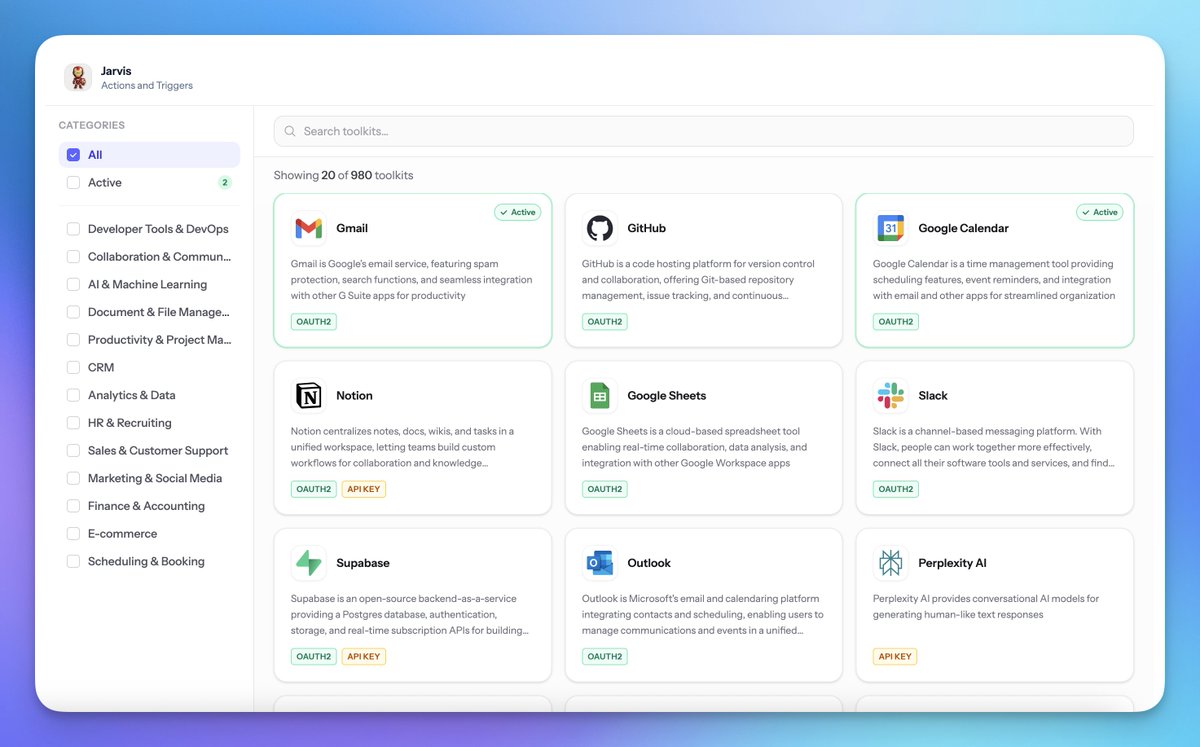This screenshot has width=1200, height=747.
Task: Check the Scheduling & Booking checkbox
Action: (73, 562)
